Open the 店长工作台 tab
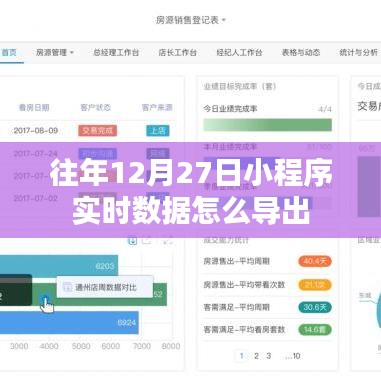The width and height of the screenshot is (381, 381). pos(178,52)
